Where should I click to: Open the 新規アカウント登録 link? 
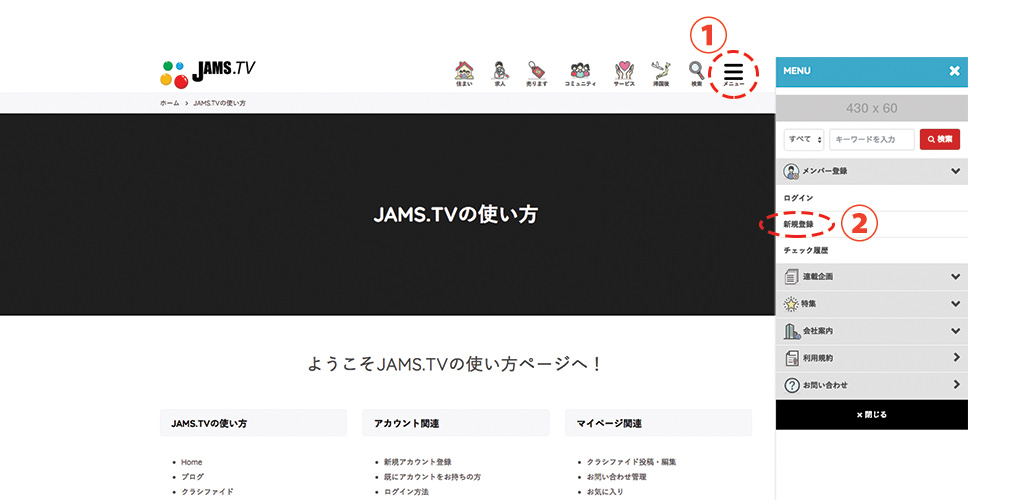[x=417, y=462]
